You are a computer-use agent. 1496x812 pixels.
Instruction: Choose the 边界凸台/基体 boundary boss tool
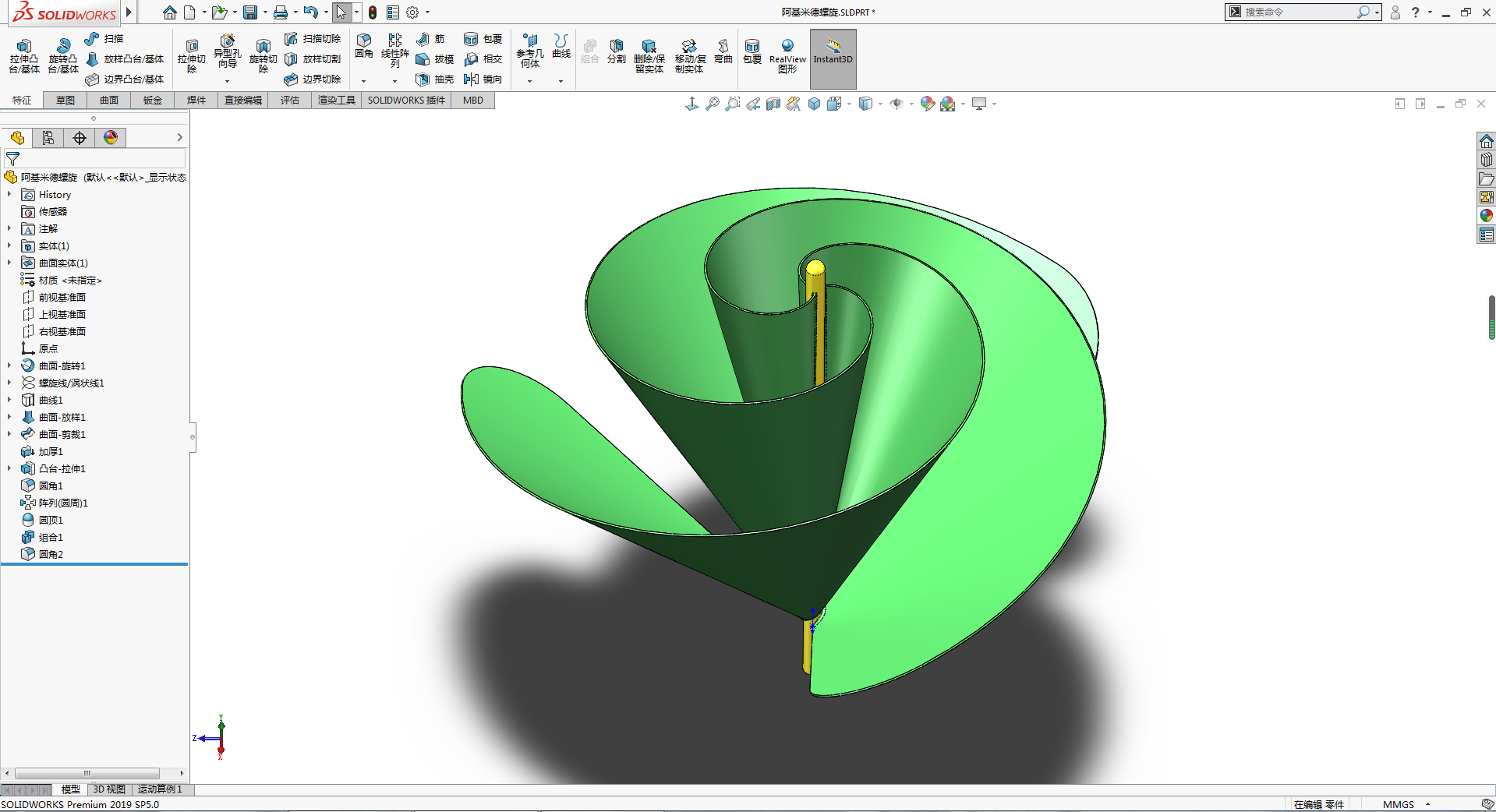(125, 79)
